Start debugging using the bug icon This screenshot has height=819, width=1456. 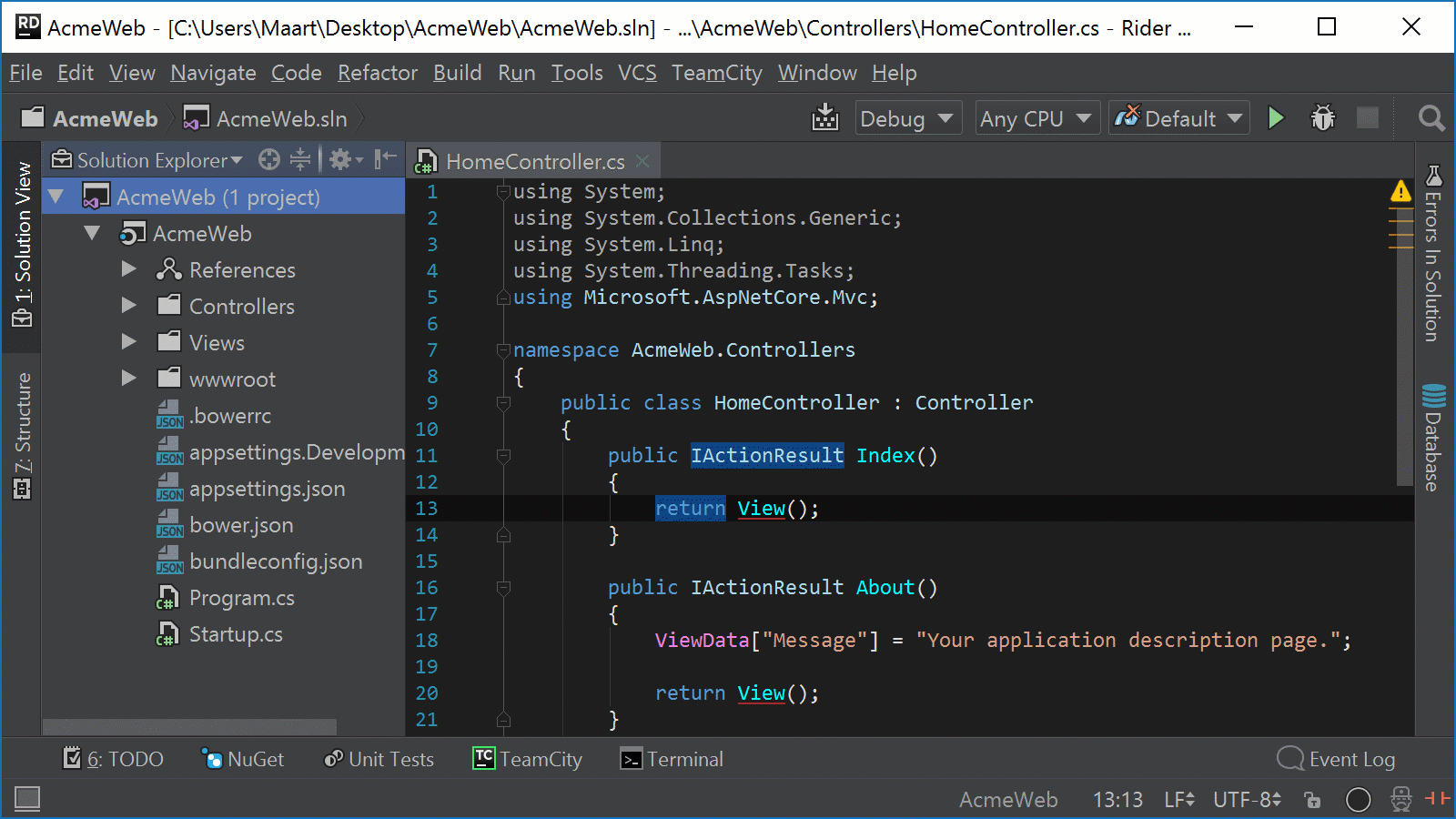[1322, 117]
